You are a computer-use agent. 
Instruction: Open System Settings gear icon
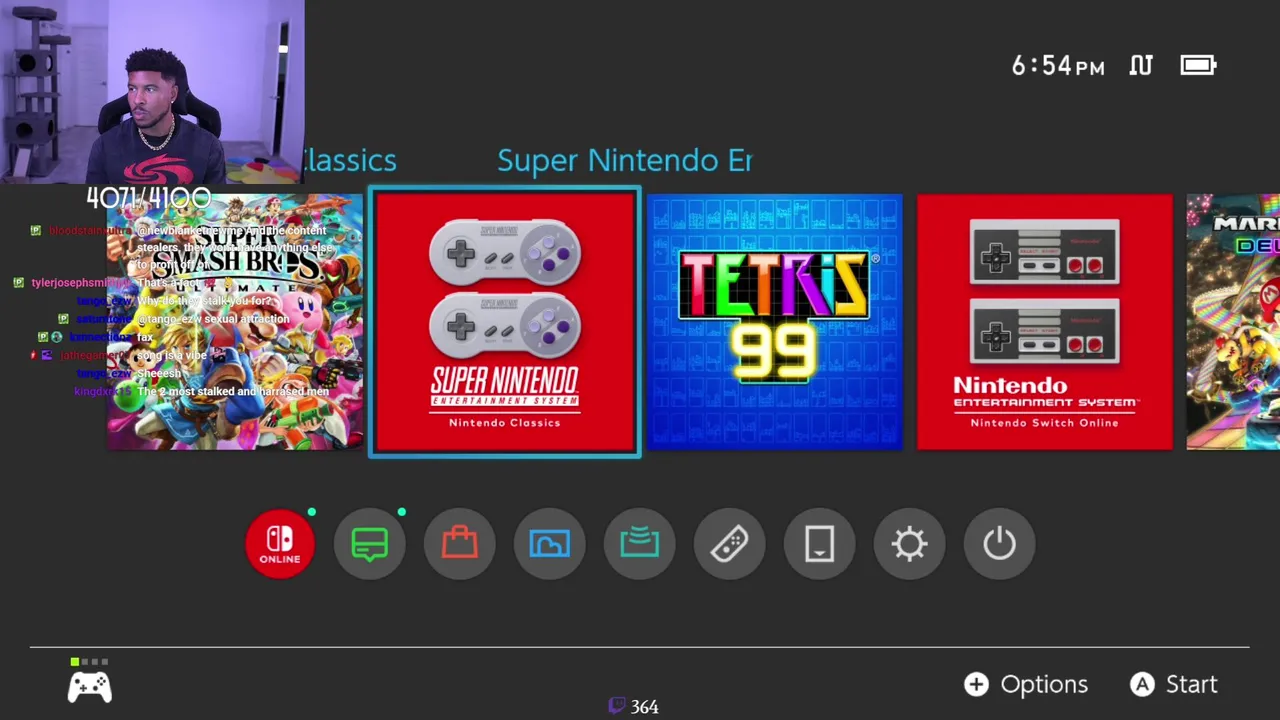pyautogui.click(x=910, y=543)
